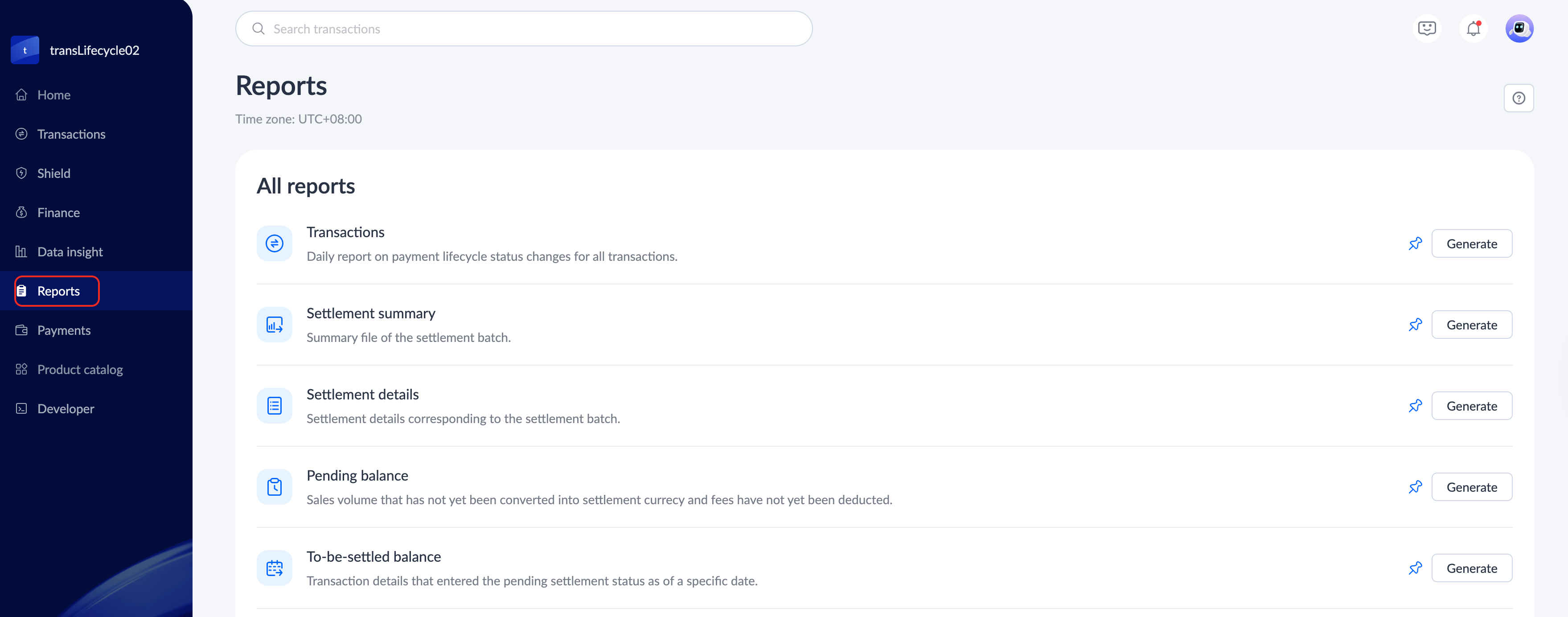Screen dimensions: 1568x617
Task: Click the Settlement details report icon
Action: (x=275, y=406)
